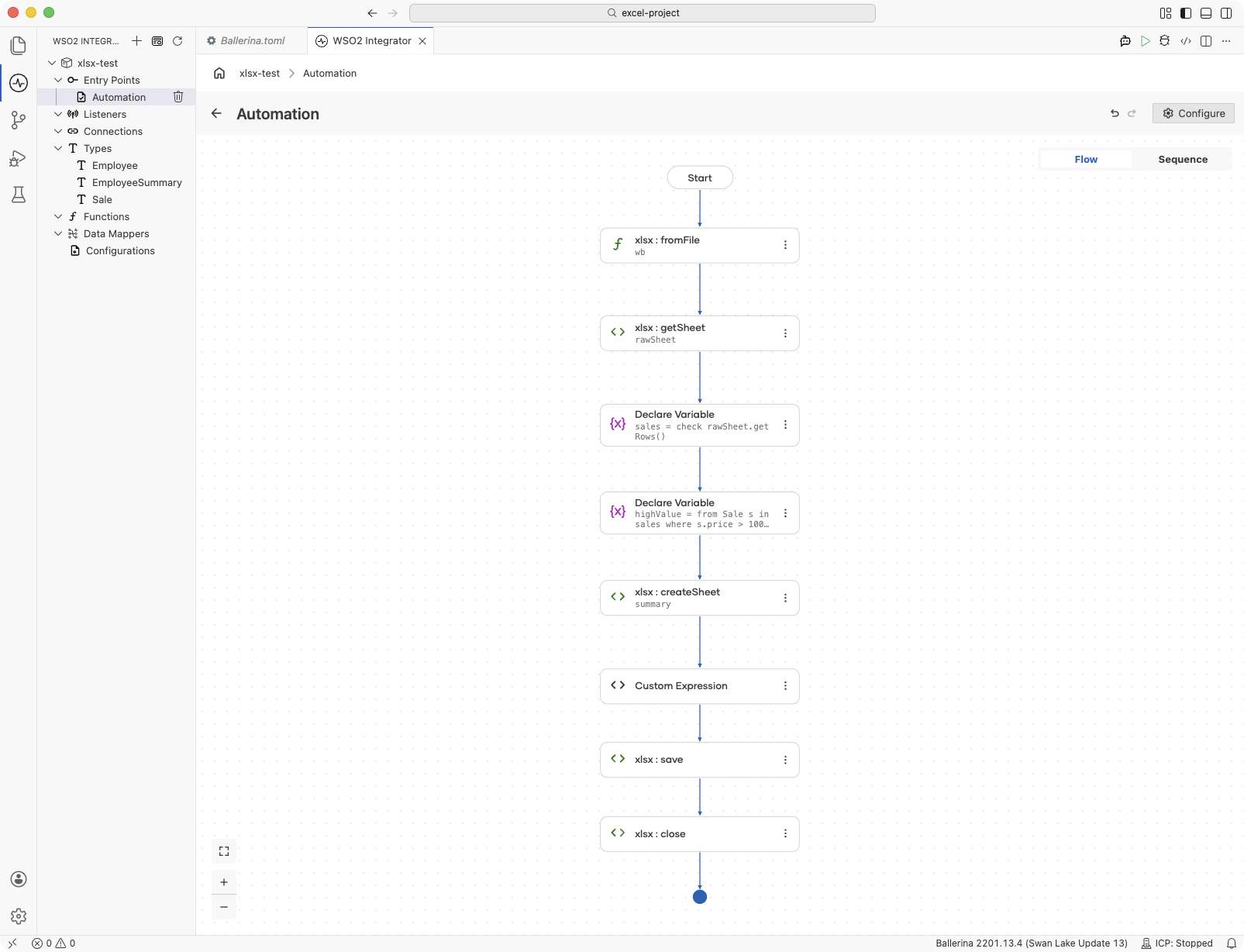Open Accounts icon in activity bar
The height and width of the screenshot is (952, 1244).
click(19, 879)
